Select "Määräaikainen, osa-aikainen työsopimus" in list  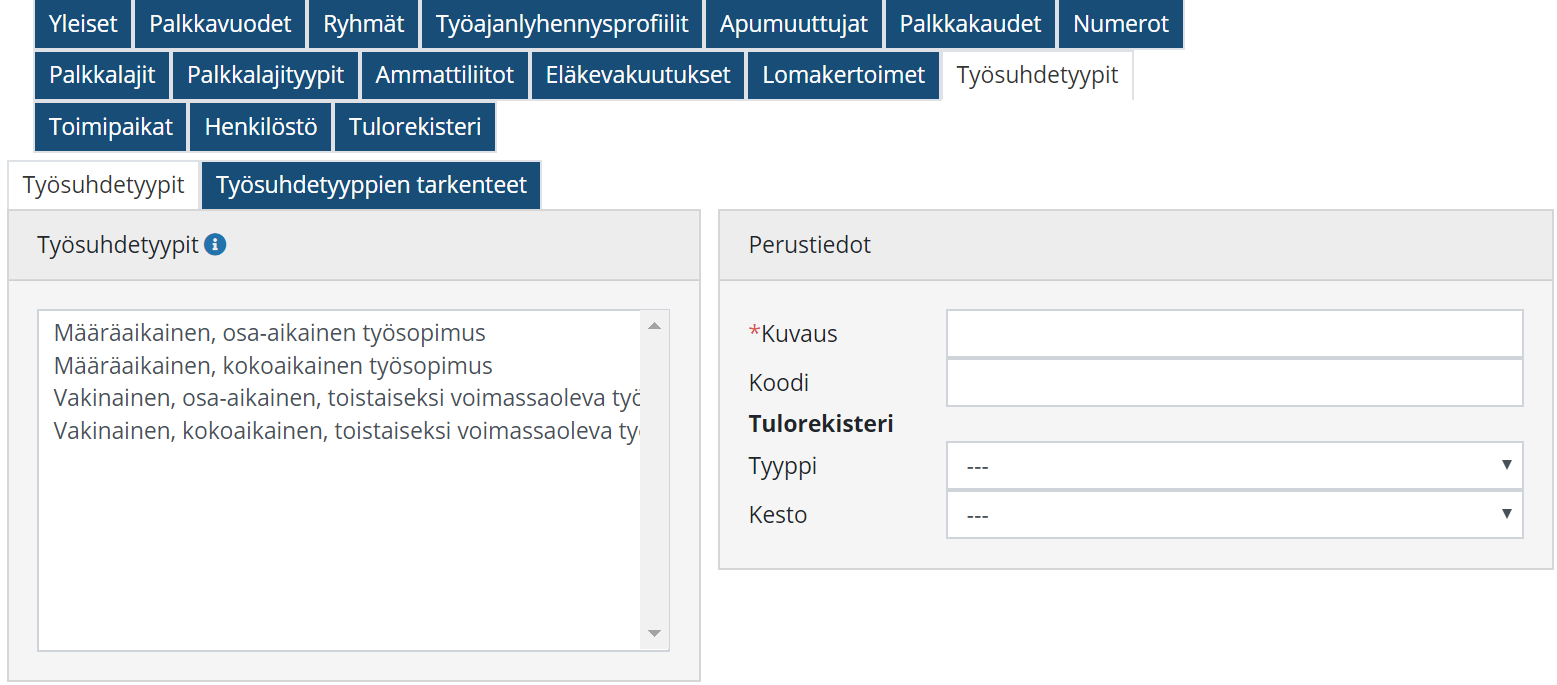270,333
